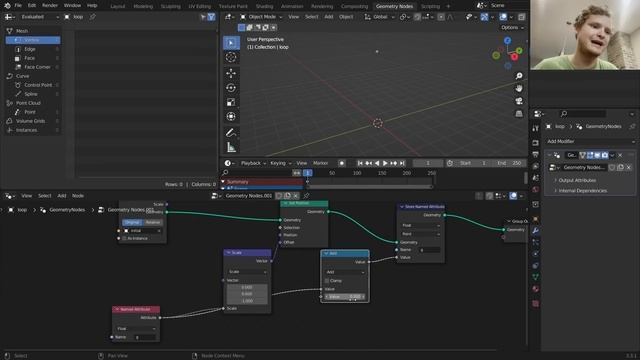Toggle the Clamp checkbox on Add node
Viewport: 640px width, 360px height.
tap(327, 281)
